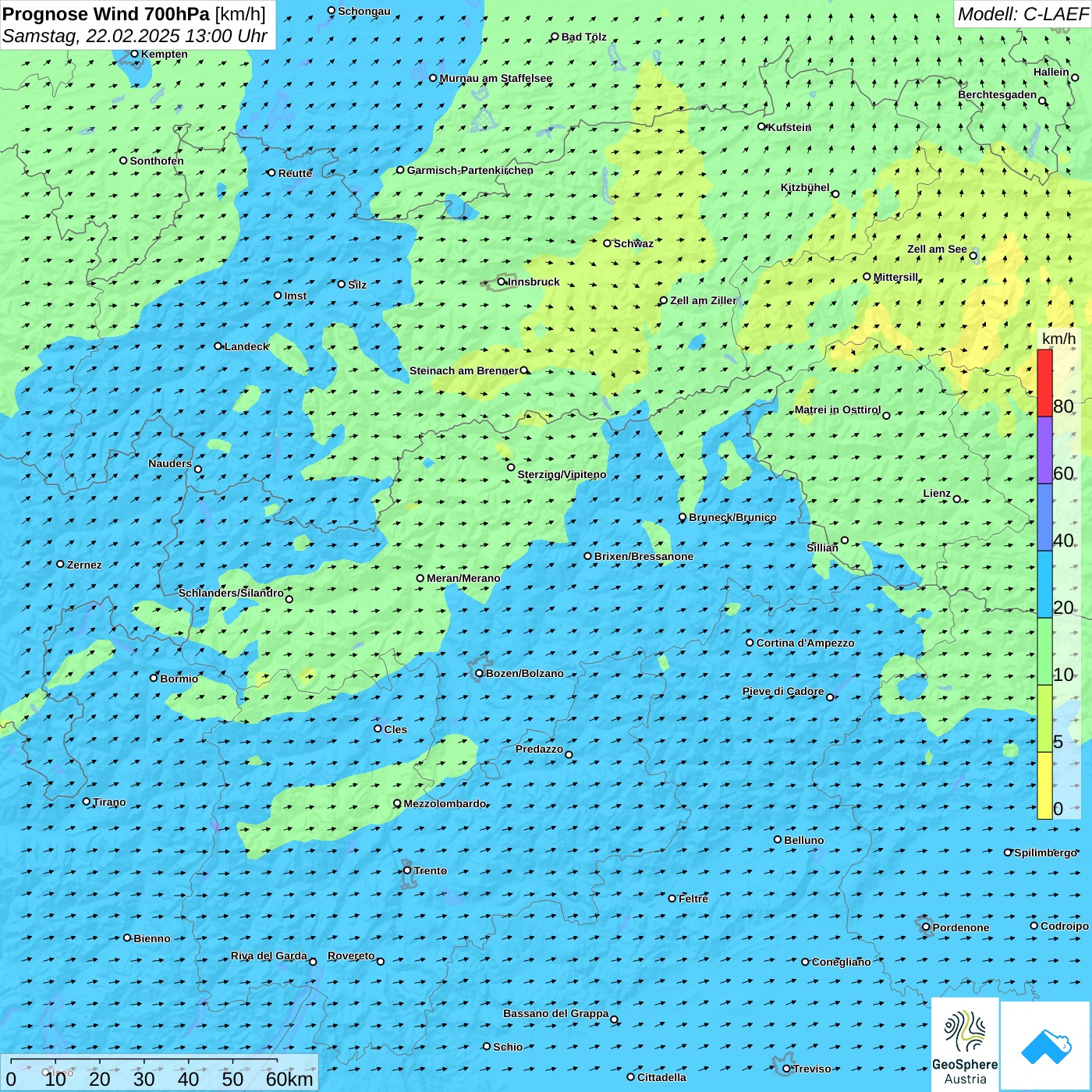Click the 'Cittadella' label
1092x1092 pixels.
(x=662, y=1077)
